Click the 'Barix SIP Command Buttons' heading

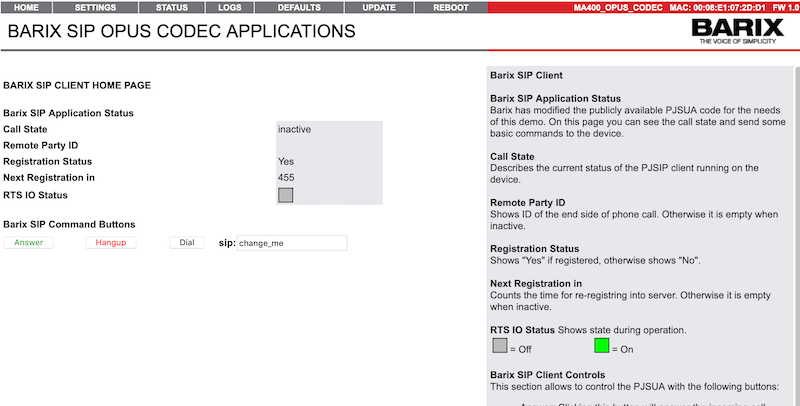pyautogui.click(x=69, y=225)
